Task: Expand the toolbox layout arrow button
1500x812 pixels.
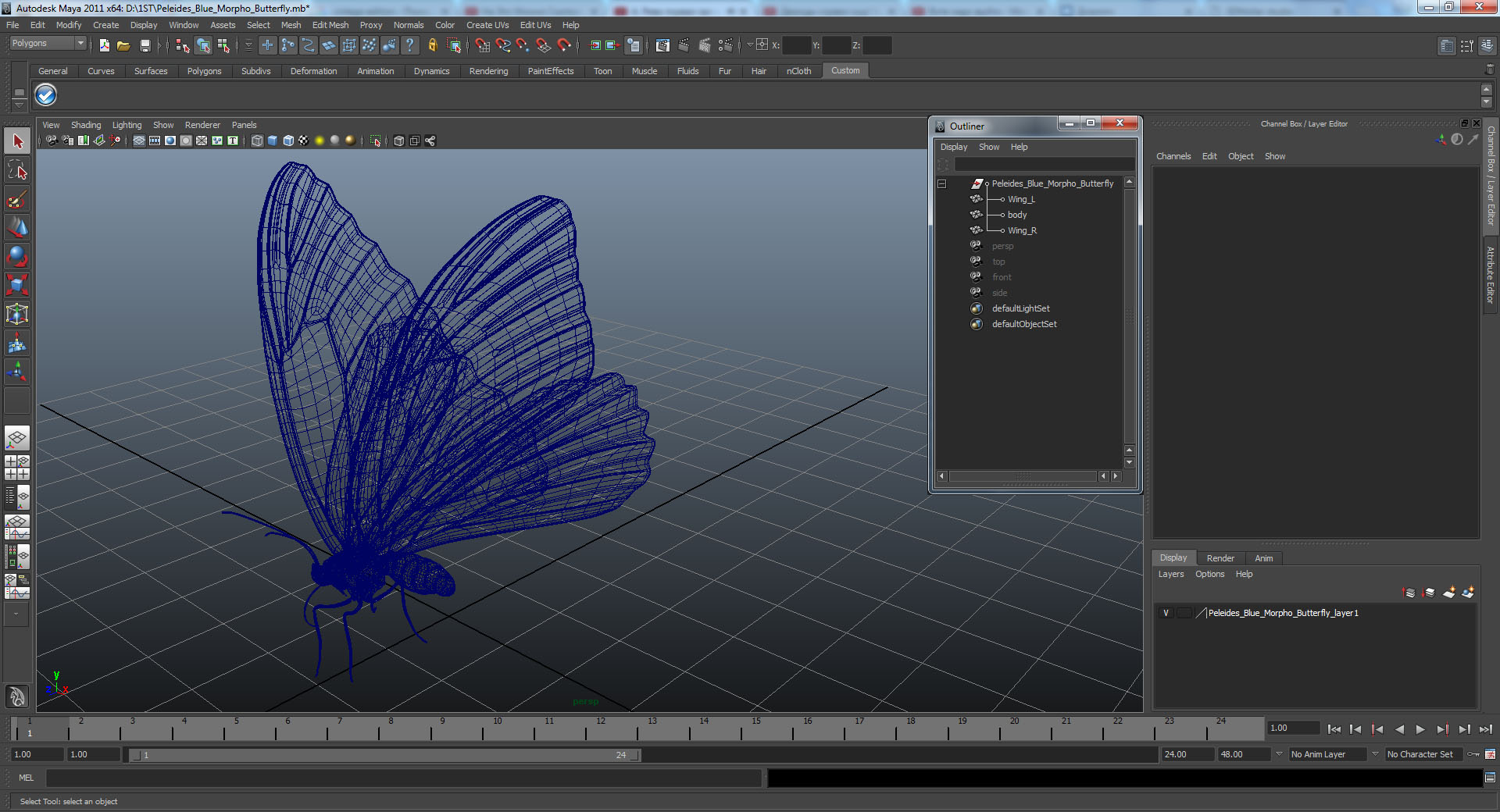Action: click(x=16, y=614)
